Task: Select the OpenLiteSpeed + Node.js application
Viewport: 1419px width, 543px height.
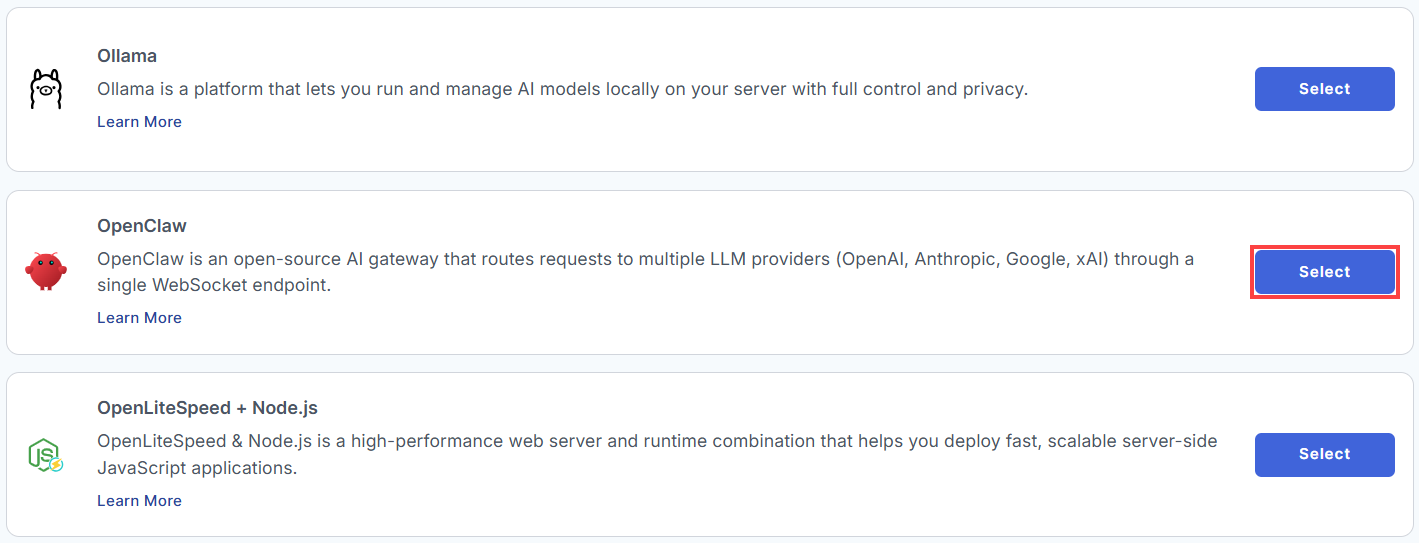Action: pyautogui.click(x=1324, y=454)
